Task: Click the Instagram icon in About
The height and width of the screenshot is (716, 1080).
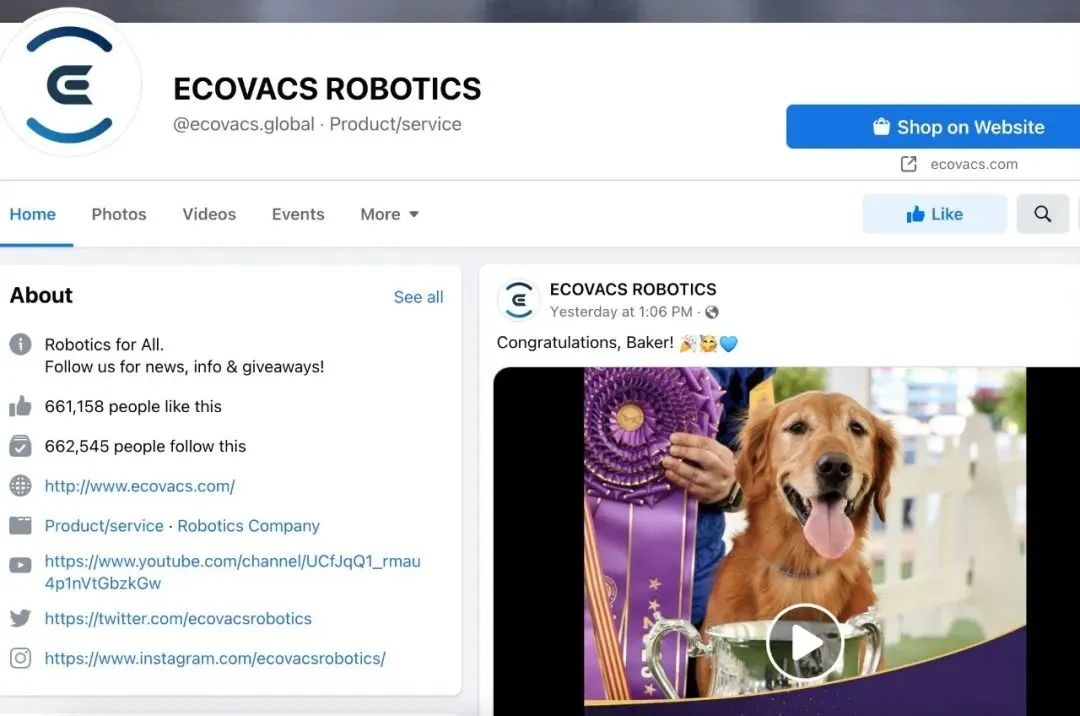Action: point(20,658)
